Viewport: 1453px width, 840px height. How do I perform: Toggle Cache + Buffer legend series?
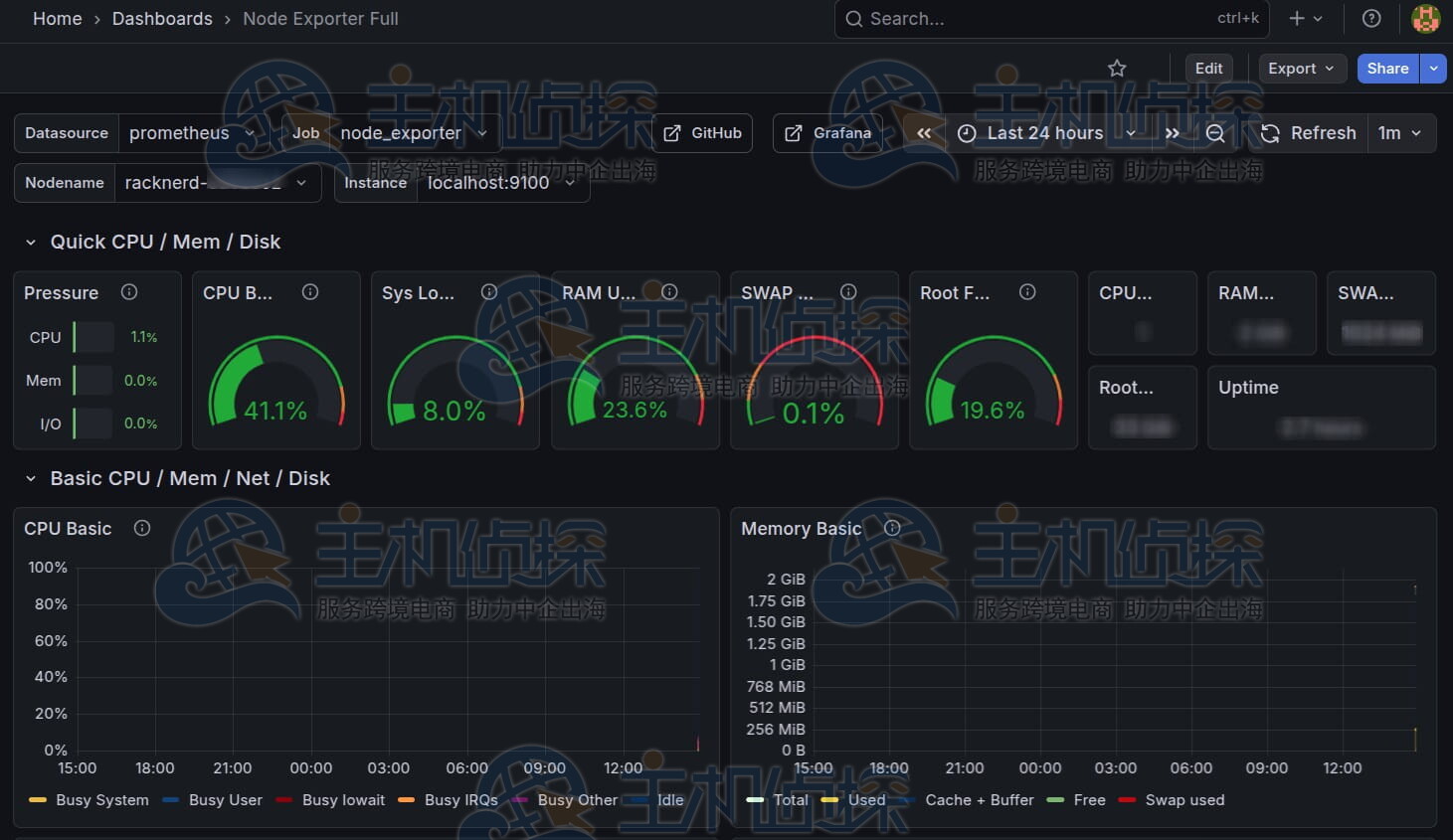979,800
